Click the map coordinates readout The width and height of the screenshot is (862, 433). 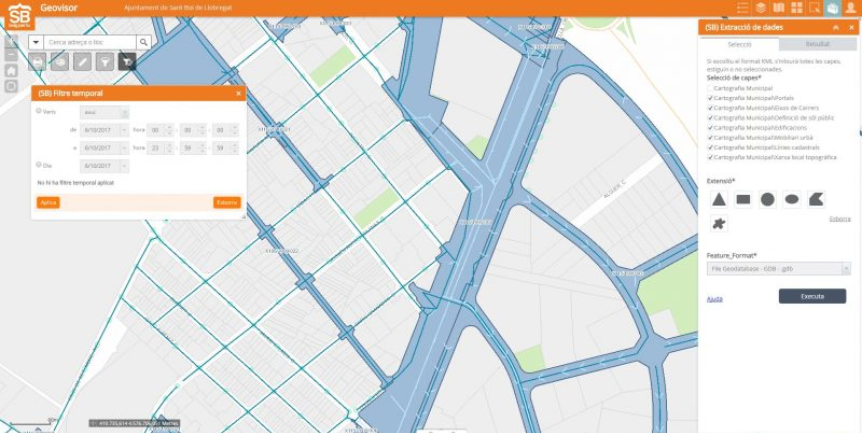135,424
